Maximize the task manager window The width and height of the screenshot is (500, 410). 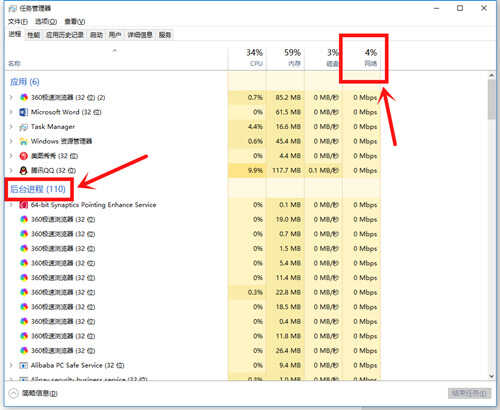tap(460, 8)
